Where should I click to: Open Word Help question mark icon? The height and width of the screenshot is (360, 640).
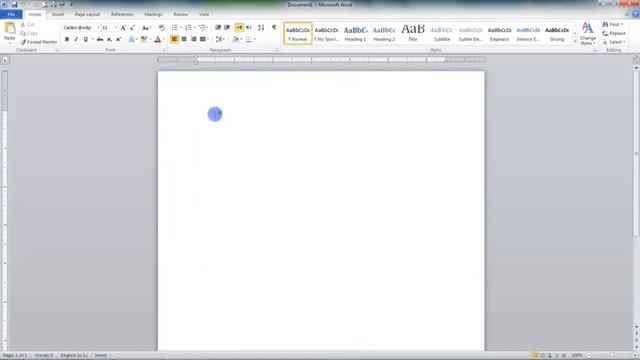636,14
